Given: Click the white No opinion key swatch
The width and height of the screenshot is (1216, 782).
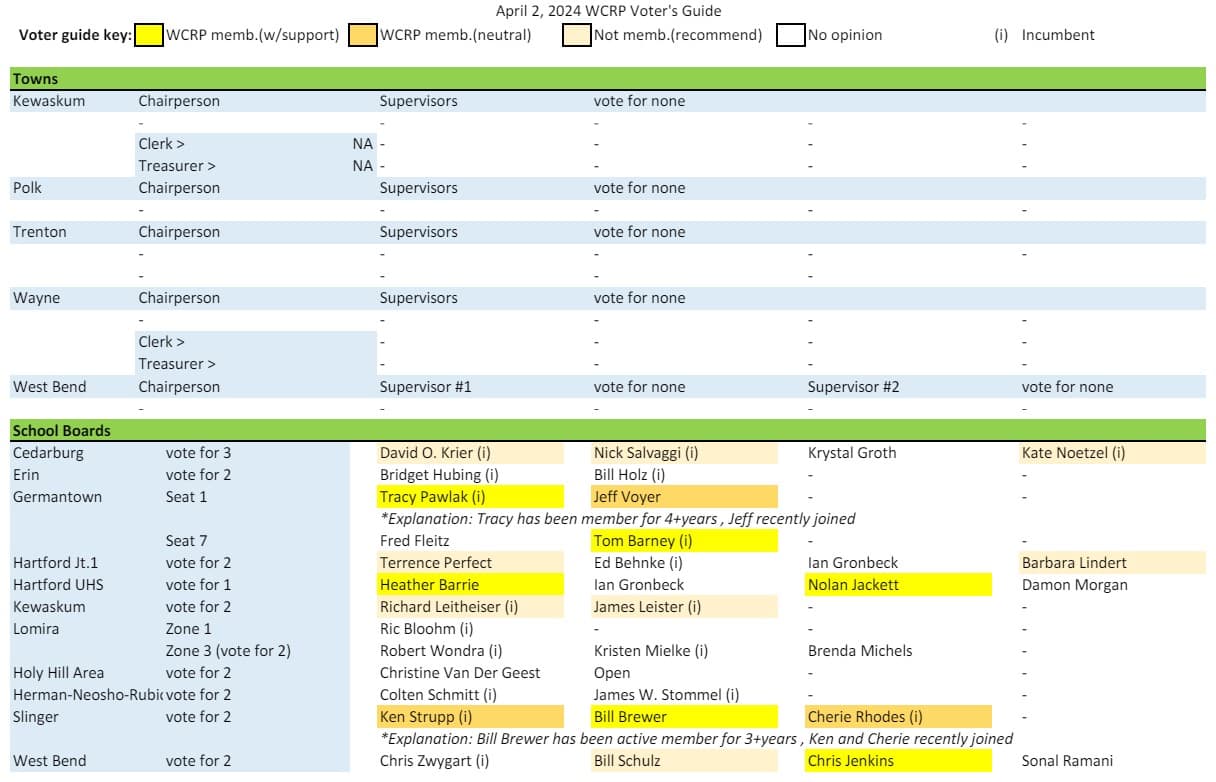Looking at the screenshot, I should point(792,35).
